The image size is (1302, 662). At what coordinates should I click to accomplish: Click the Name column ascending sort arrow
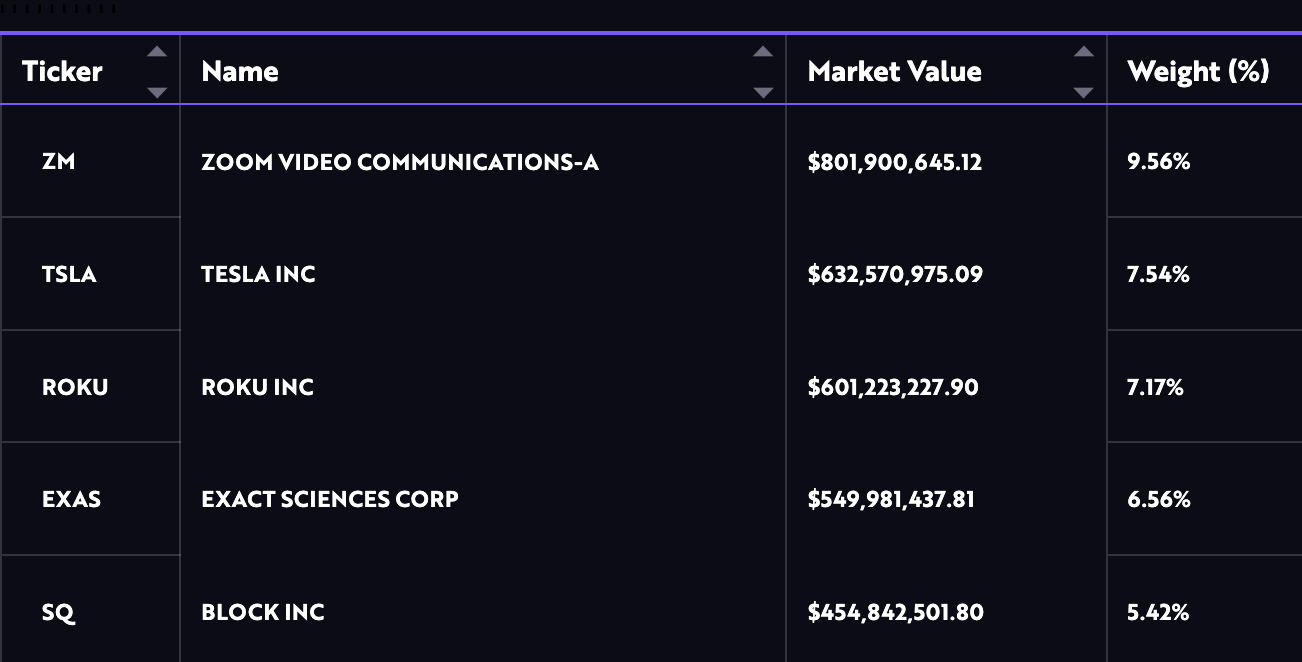click(763, 52)
